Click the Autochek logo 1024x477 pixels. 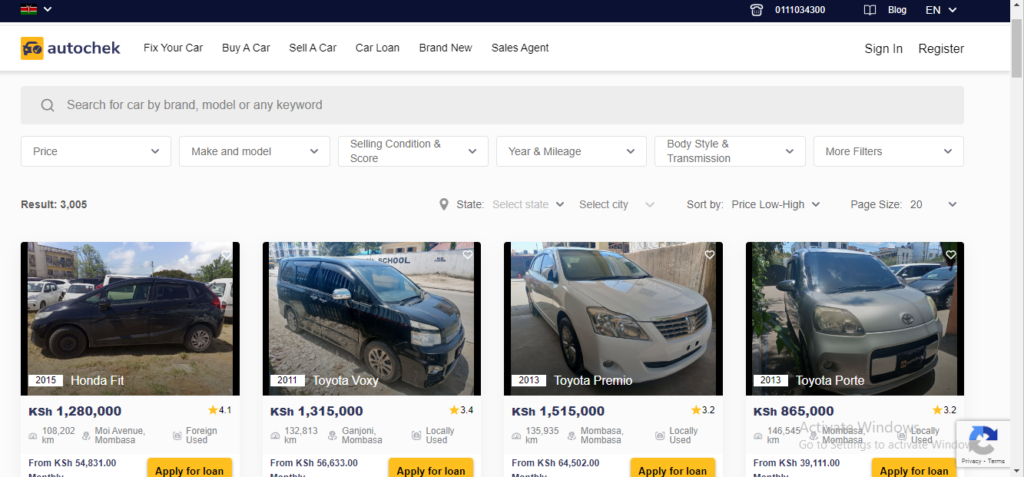[x=71, y=48]
